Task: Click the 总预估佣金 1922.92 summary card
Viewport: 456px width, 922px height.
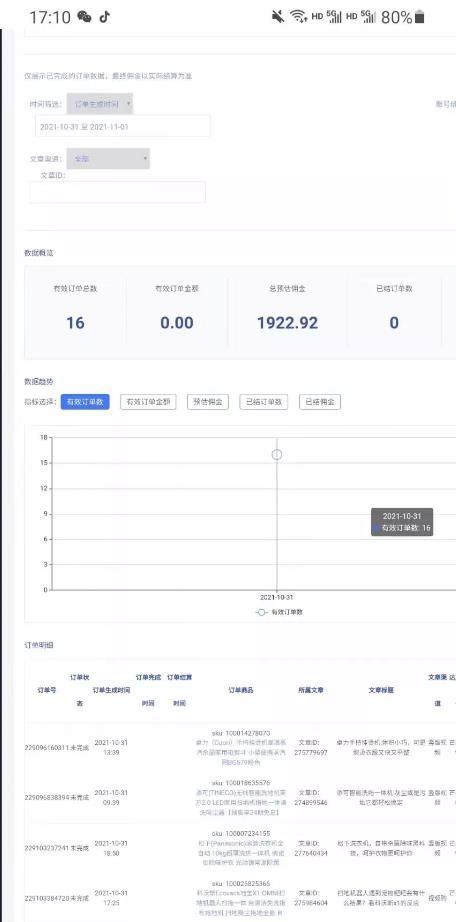Action: (x=288, y=312)
